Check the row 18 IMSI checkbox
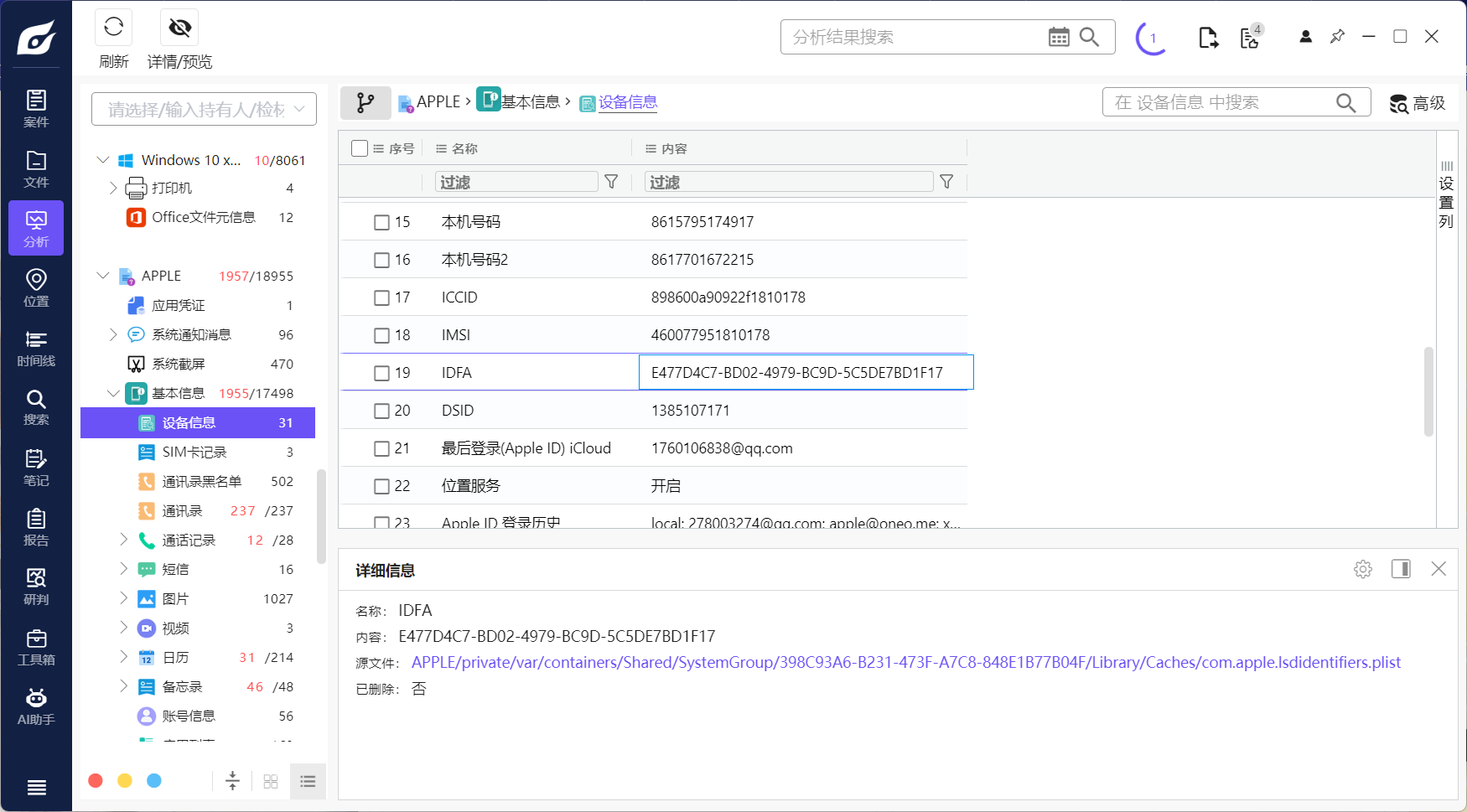 click(x=381, y=335)
